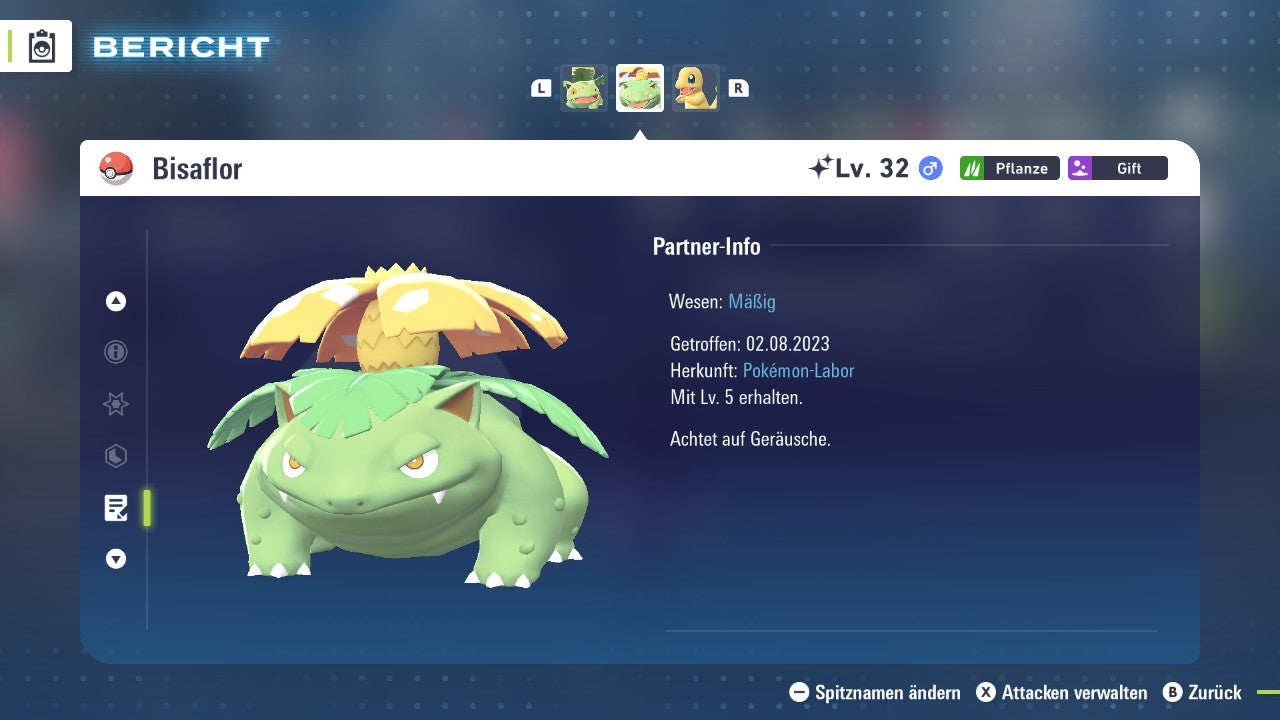Click the Poké Ball icon beside Bisaflor

pyautogui.click(x=116, y=169)
